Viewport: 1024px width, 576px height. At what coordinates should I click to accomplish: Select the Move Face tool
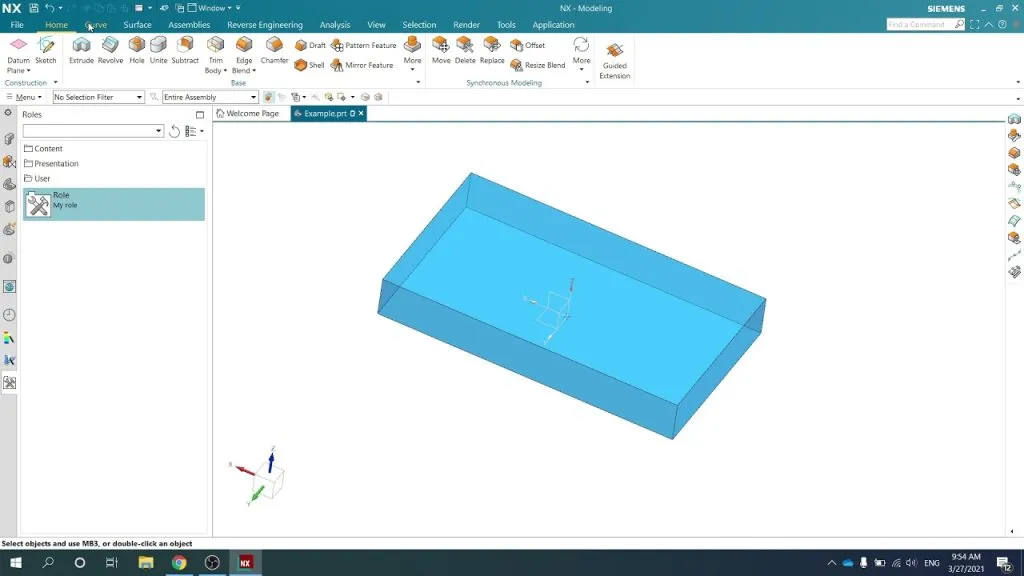click(x=441, y=50)
